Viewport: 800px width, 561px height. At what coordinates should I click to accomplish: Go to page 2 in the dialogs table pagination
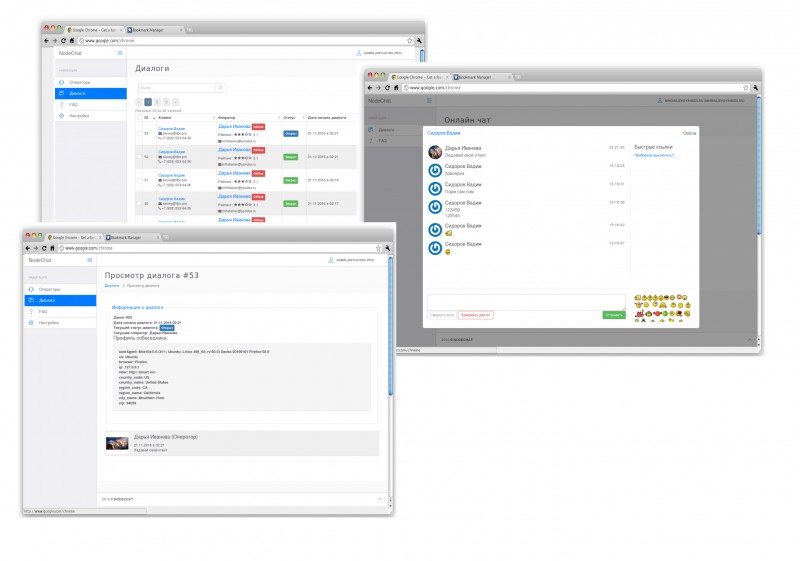pyautogui.click(x=157, y=102)
